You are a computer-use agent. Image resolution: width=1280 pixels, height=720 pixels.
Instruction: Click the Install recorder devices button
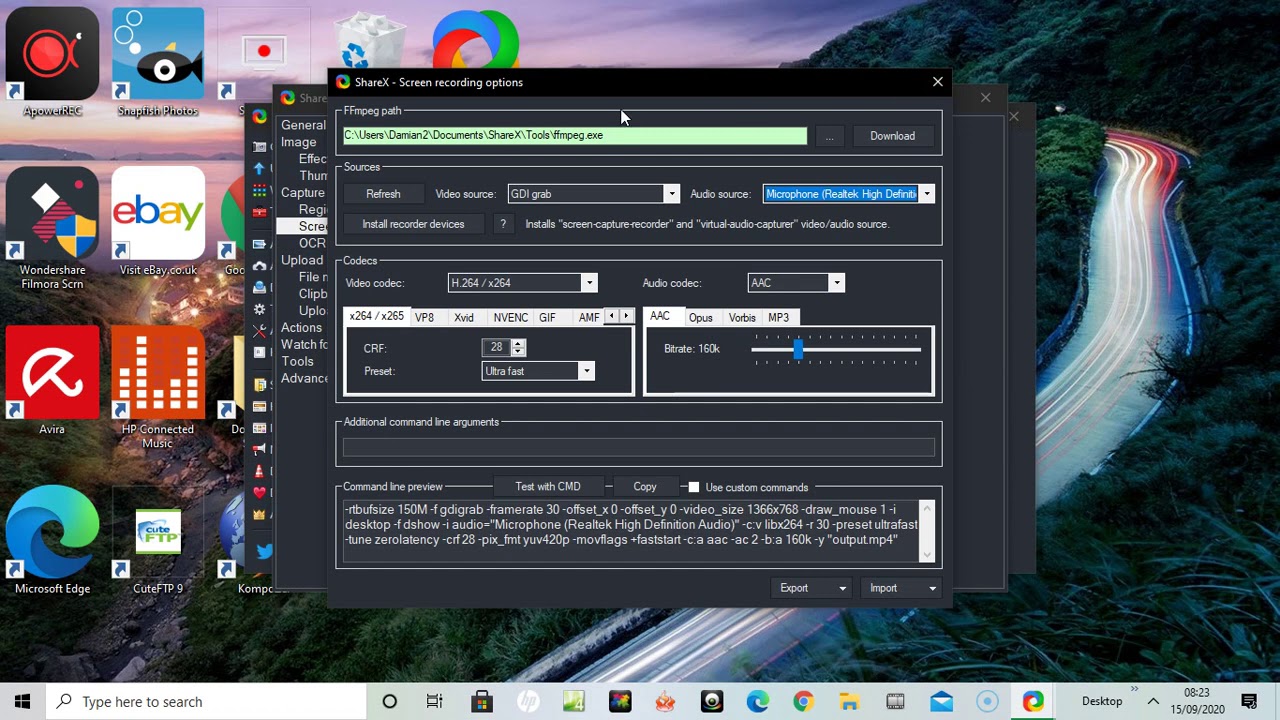pos(413,224)
